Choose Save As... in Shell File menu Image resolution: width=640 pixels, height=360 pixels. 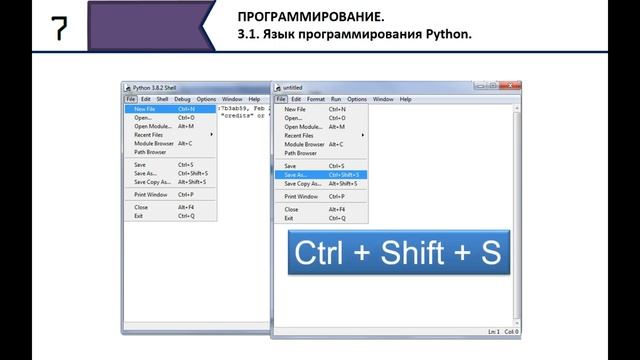click(x=170, y=173)
